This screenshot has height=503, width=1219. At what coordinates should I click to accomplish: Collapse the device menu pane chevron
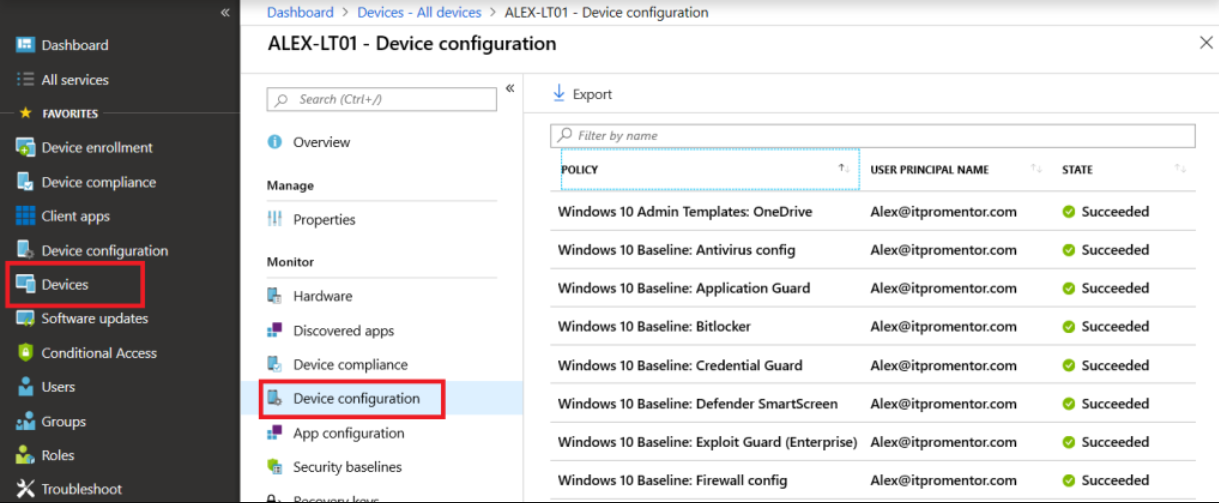click(510, 88)
